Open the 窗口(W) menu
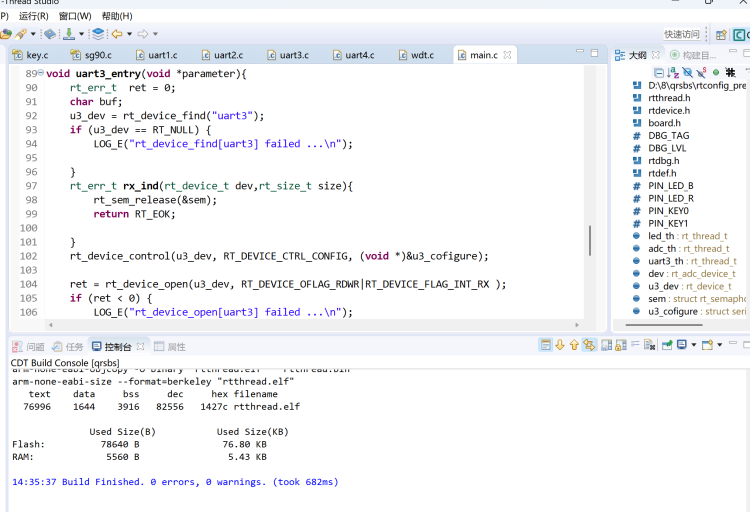Screen dimensions: 750x512 coord(75,16)
